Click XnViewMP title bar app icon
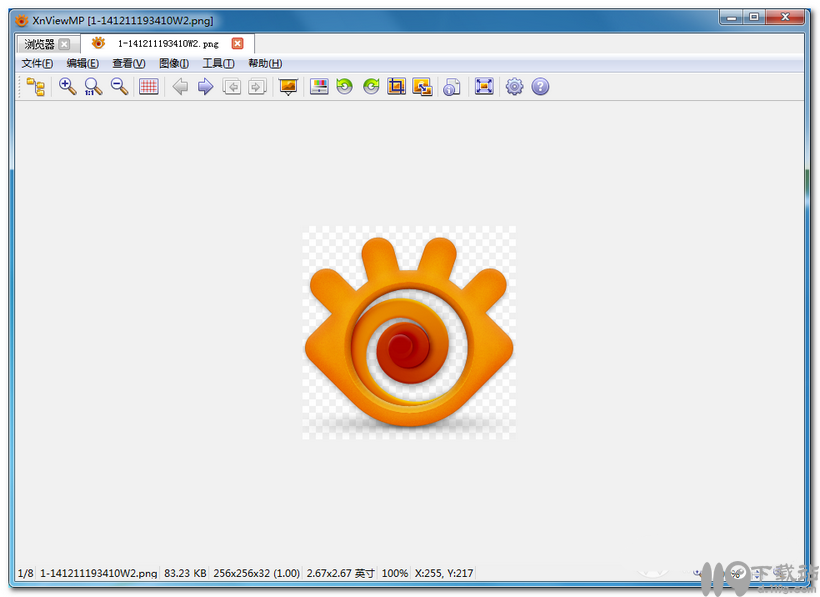The height and width of the screenshot is (597, 820). point(21,21)
